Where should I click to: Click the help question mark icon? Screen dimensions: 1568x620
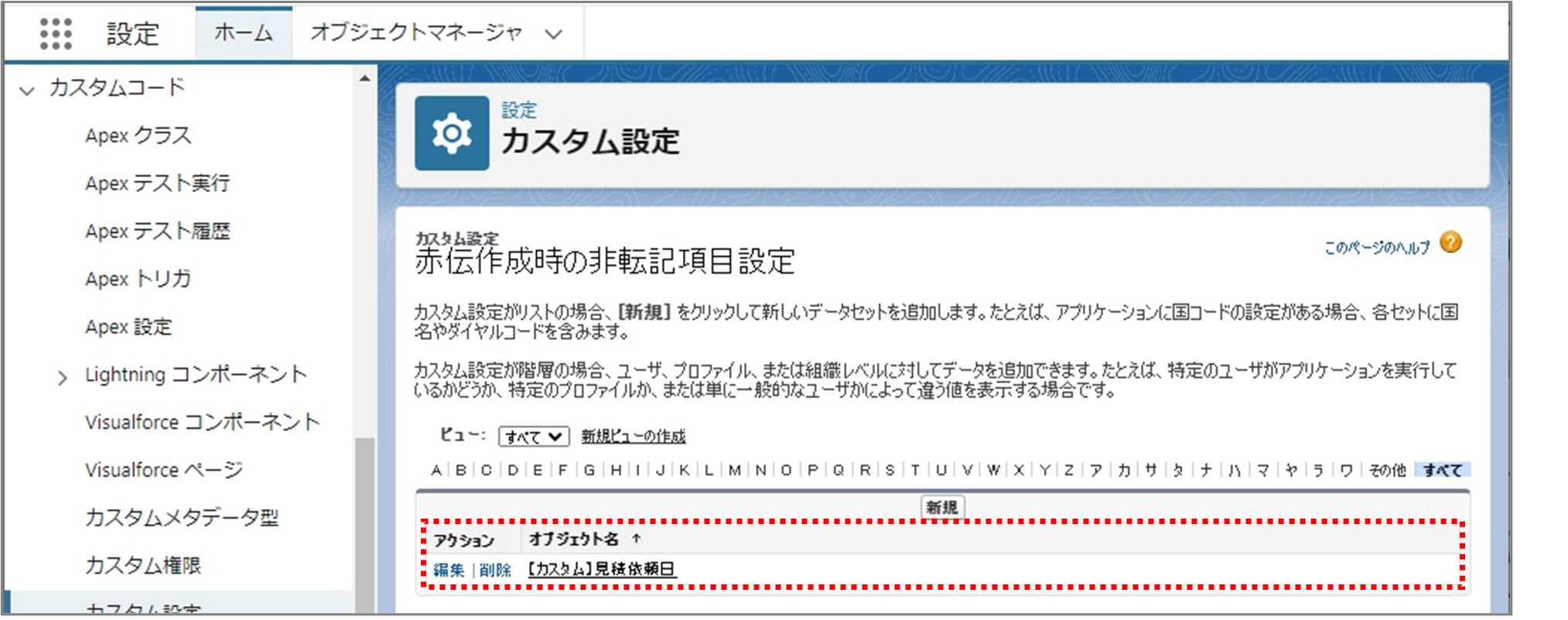click(1451, 243)
